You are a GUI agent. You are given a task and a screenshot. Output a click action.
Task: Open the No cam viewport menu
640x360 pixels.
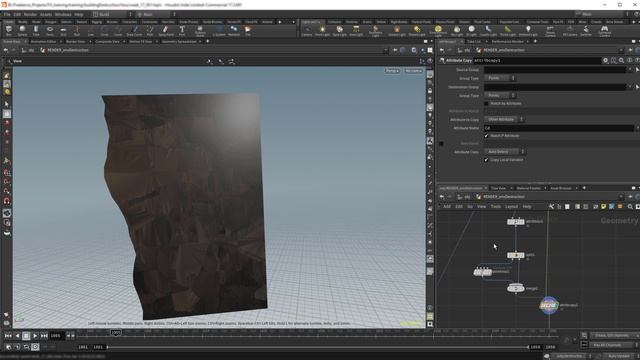click(x=413, y=71)
